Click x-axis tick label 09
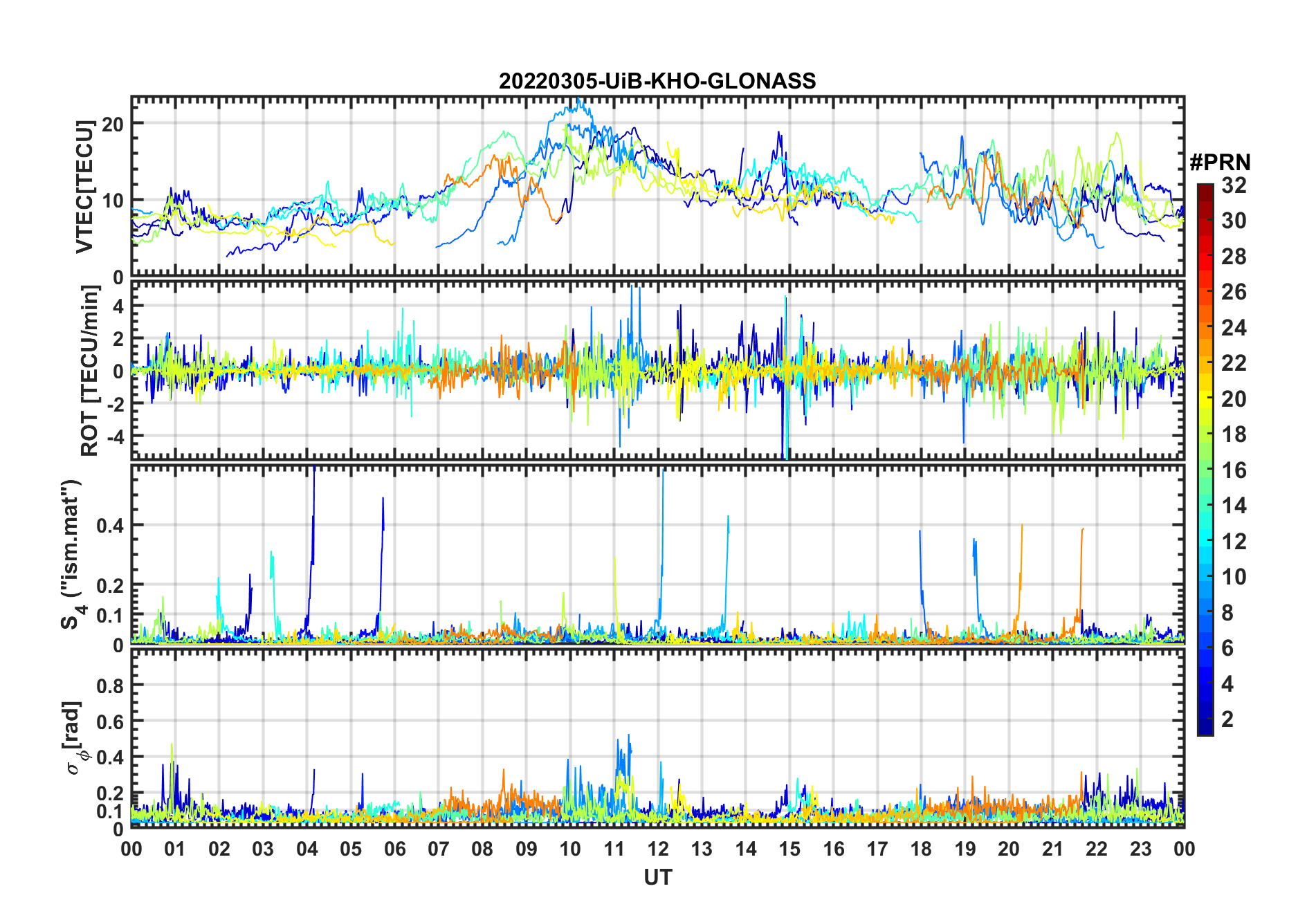 point(527,849)
